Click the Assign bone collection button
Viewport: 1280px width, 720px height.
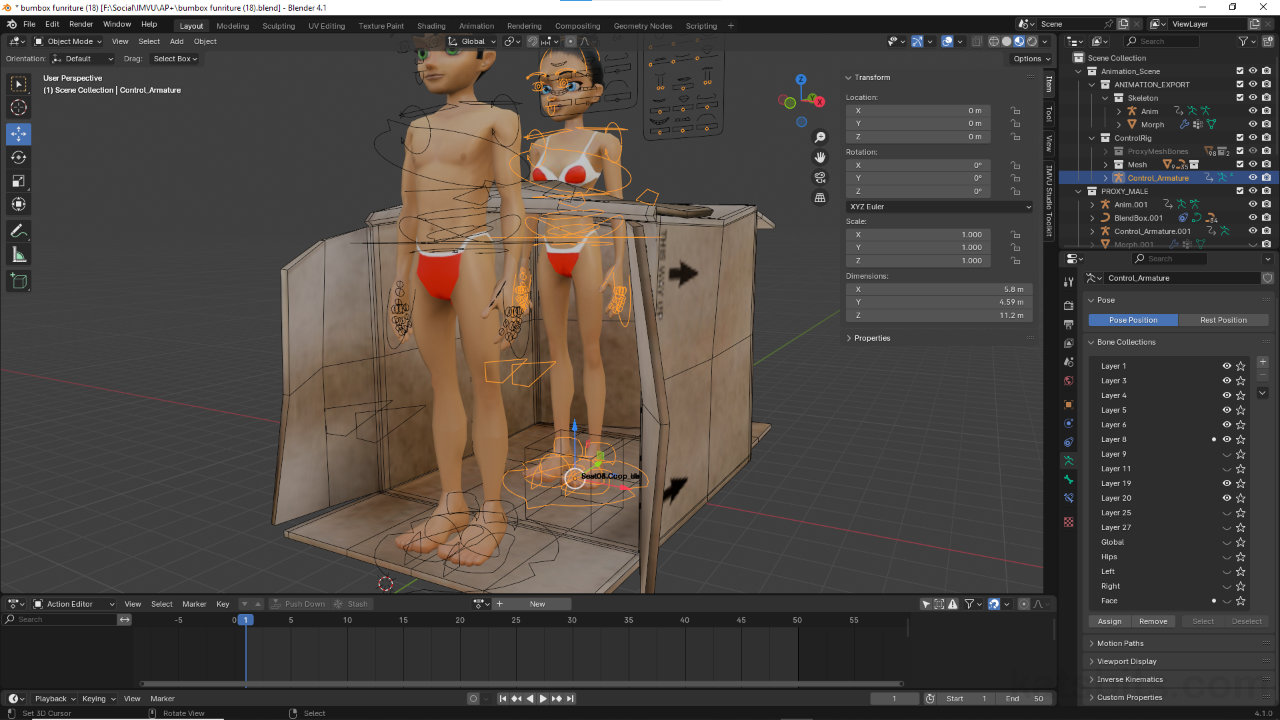coord(1109,621)
